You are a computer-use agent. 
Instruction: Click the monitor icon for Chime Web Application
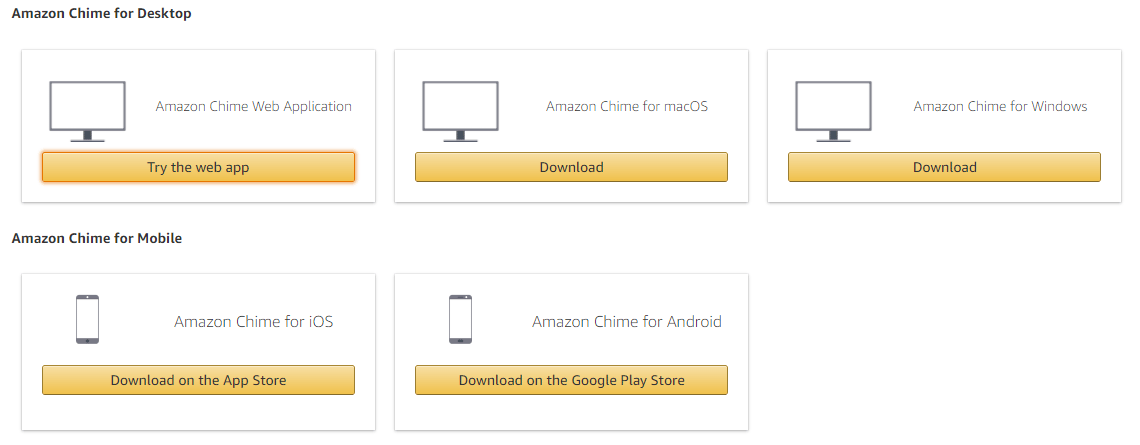(x=87, y=111)
